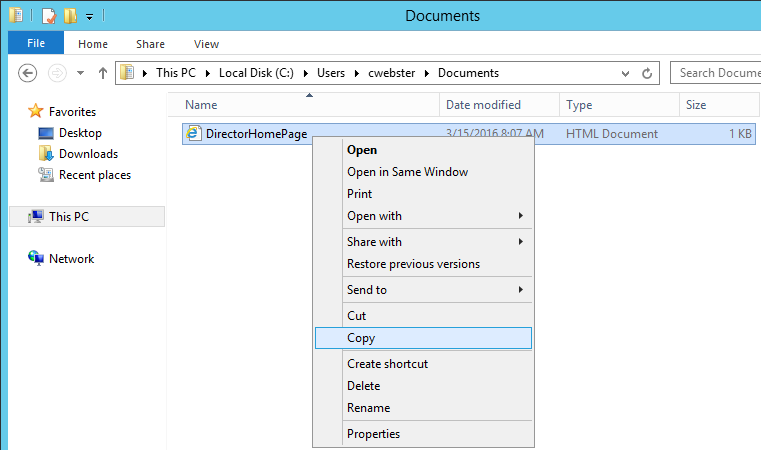Open the File ribbon tab

click(36, 43)
